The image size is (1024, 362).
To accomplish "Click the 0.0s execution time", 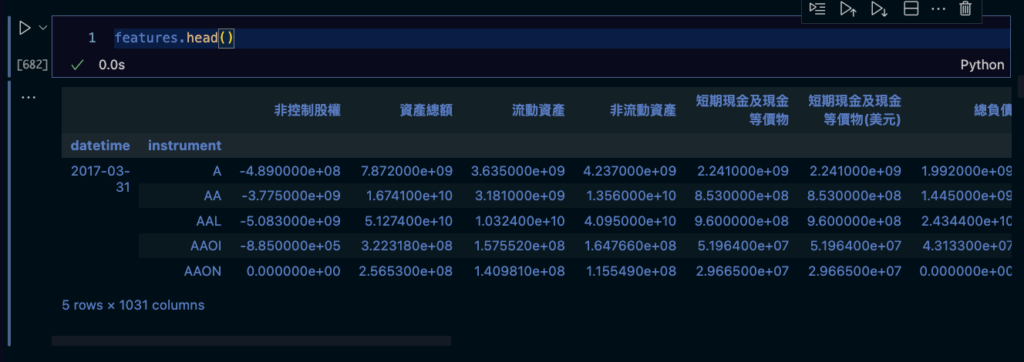I will point(112,65).
